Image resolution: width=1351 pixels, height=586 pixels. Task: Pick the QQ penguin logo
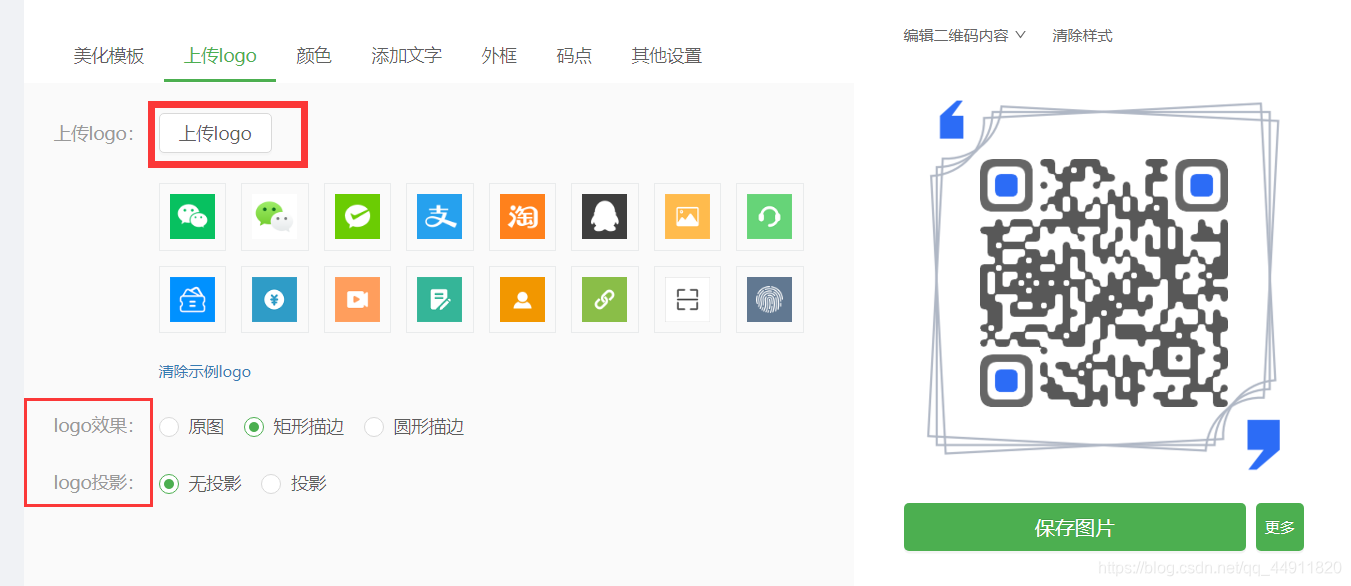click(x=605, y=216)
